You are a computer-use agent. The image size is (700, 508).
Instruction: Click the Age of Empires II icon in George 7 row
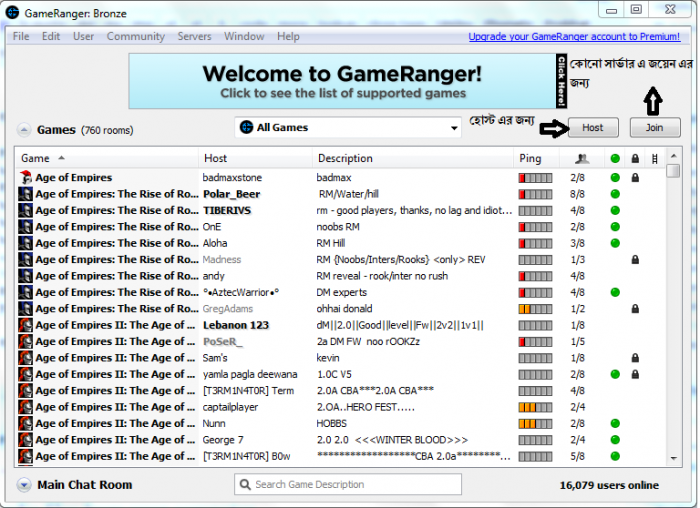pos(25,440)
